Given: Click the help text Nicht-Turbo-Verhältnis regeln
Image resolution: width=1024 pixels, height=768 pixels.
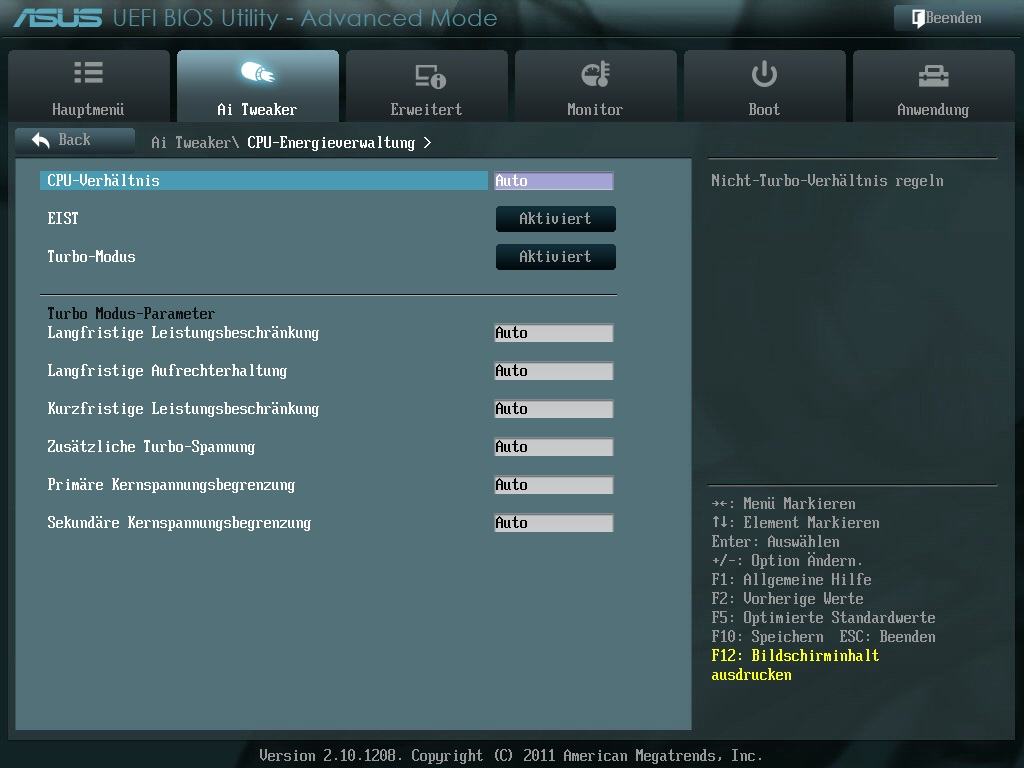Looking at the screenshot, I should (x=827, y=181).
